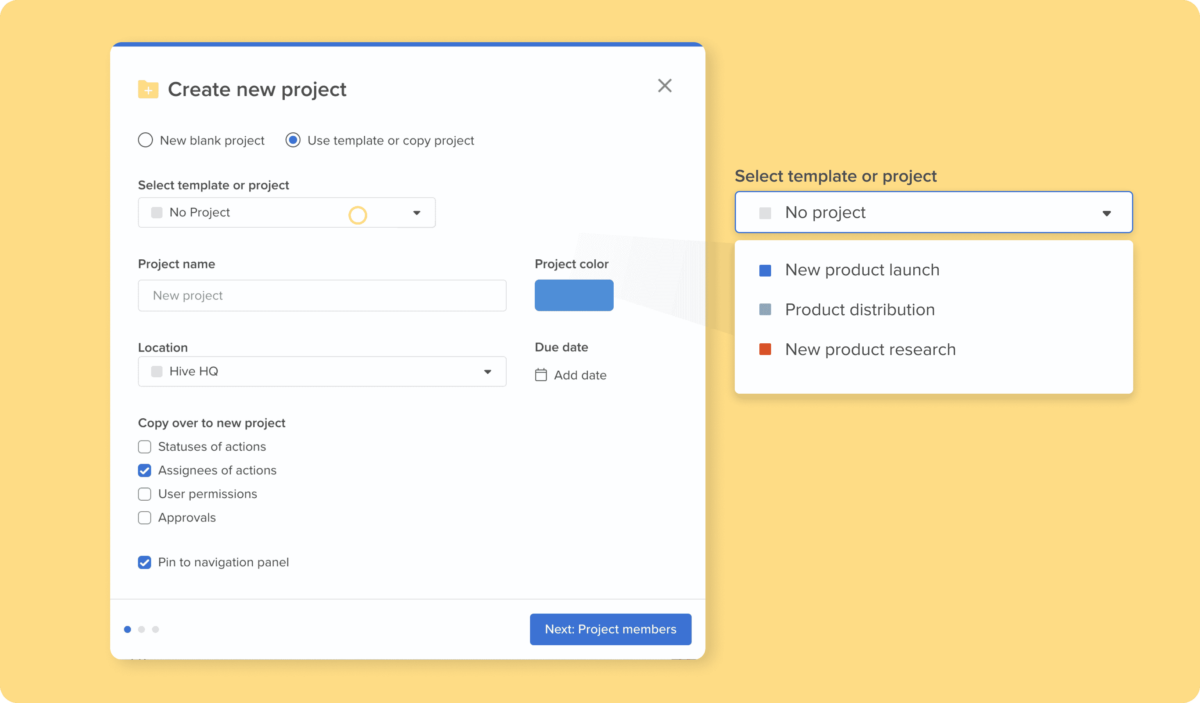Click the circular loading indicator in No Project field

(358, 212)
